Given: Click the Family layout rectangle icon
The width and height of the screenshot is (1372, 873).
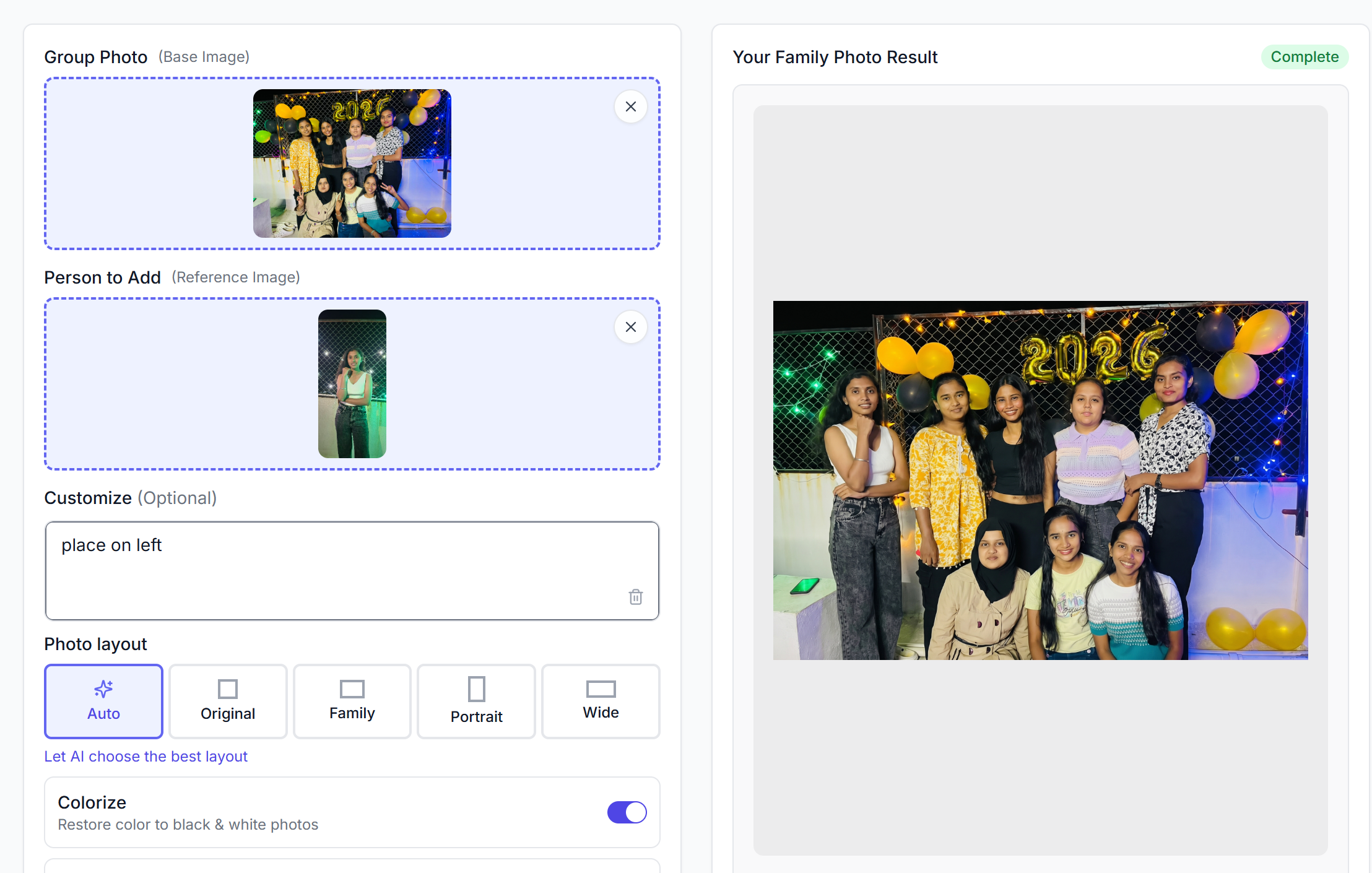Looking at the screenshot, I should point(352,688).
